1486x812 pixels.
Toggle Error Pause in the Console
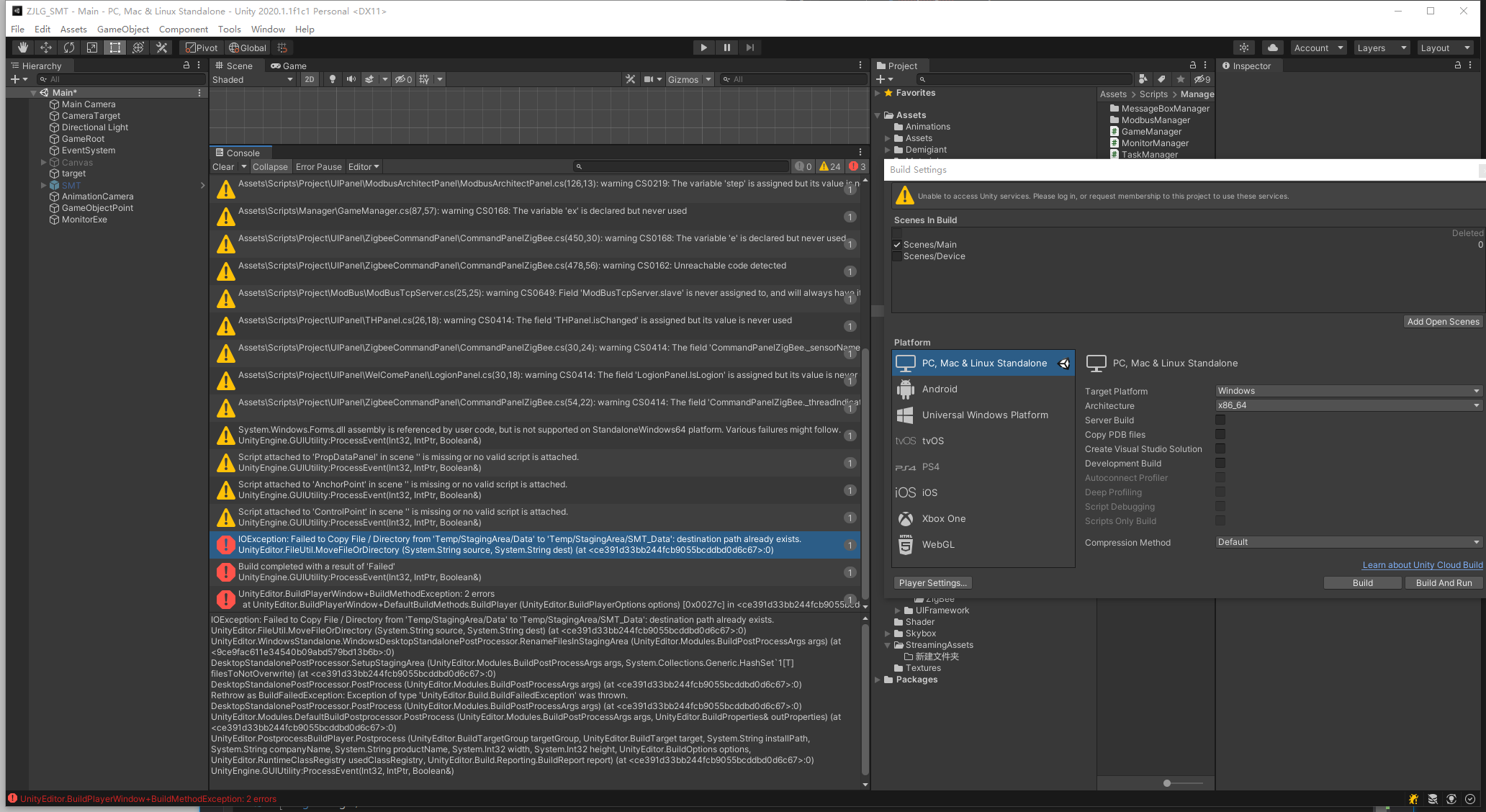(x=318, y=166)
